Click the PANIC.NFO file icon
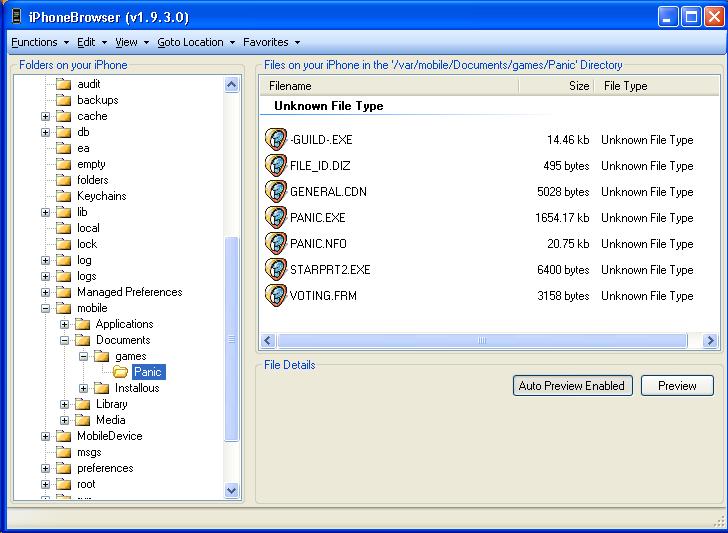The image size is (728, 533). click(276, 244)
